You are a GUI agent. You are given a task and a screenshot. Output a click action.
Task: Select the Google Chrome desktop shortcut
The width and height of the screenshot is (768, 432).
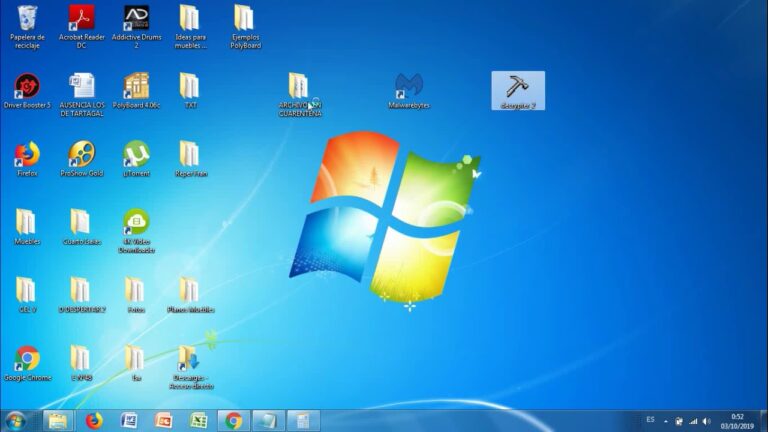27,363
